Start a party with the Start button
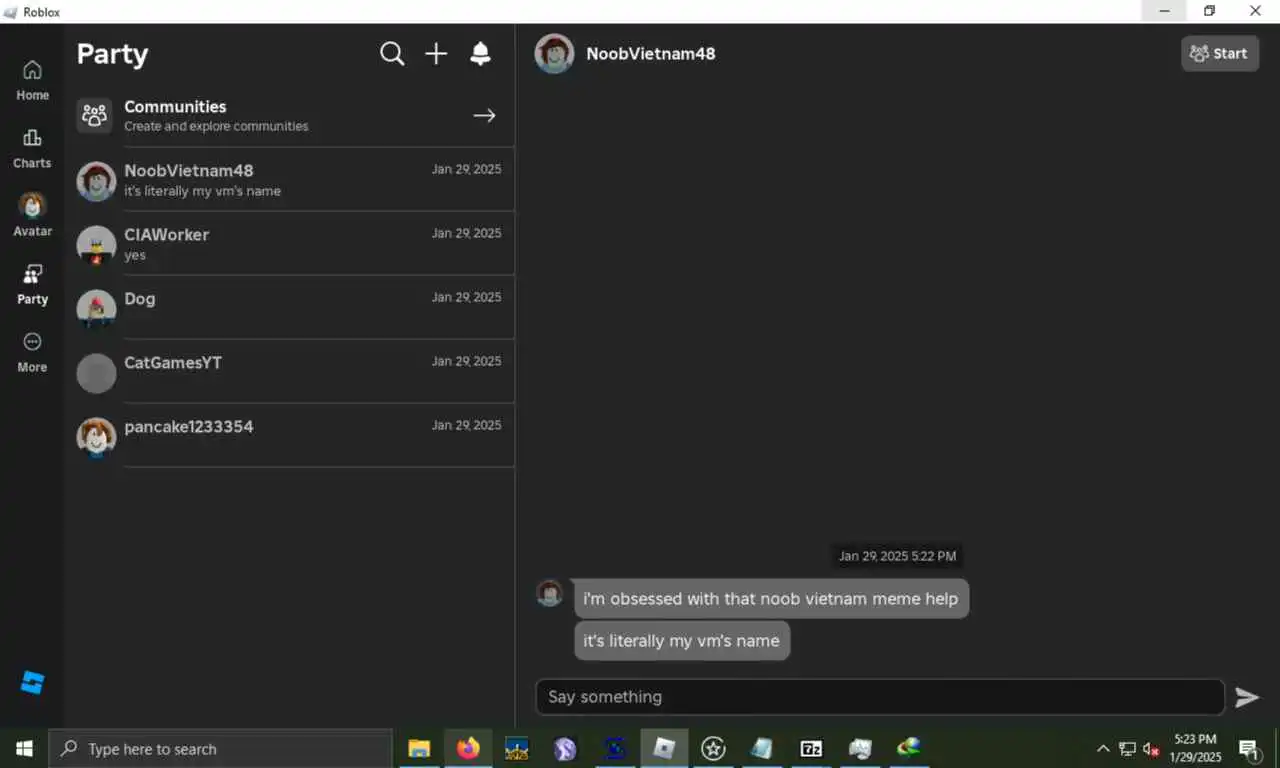This screenshot has height=768, width=1280. [1220, 54]
